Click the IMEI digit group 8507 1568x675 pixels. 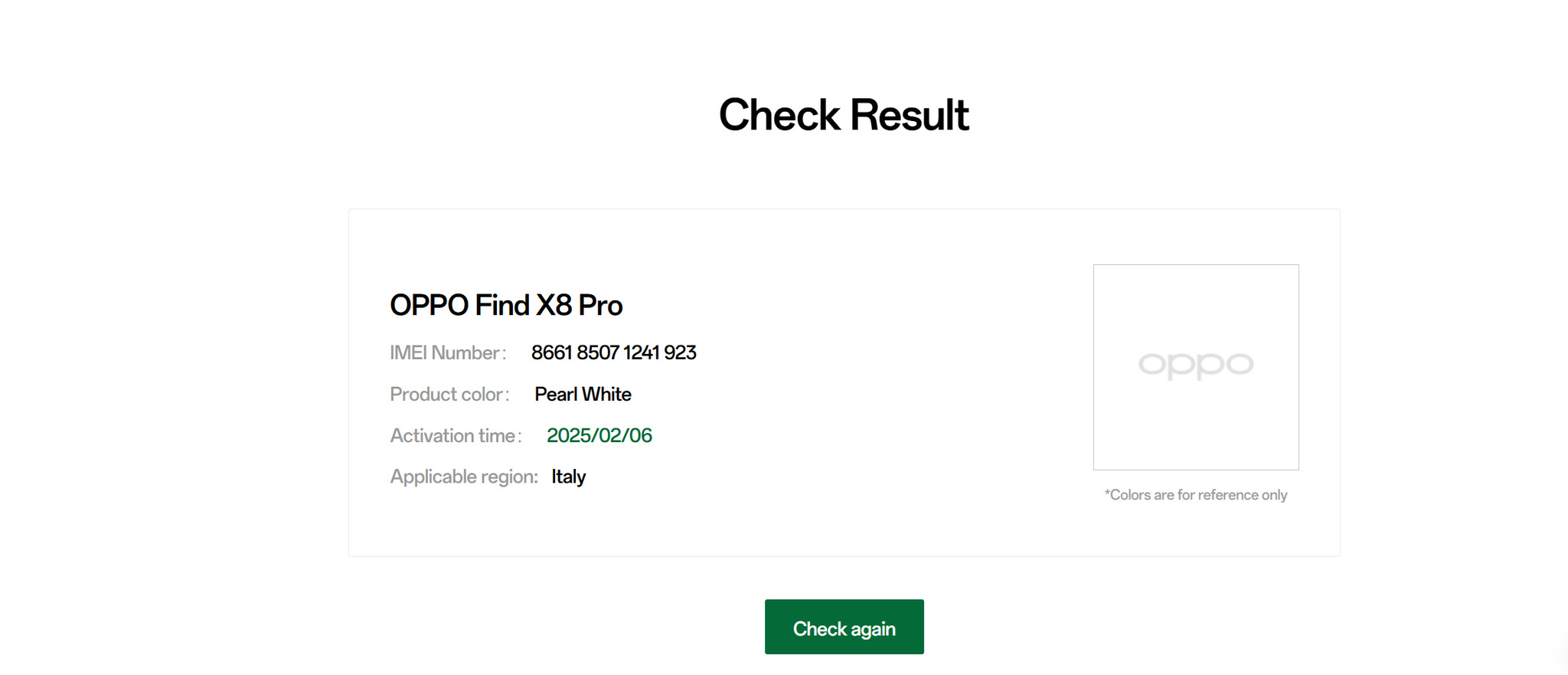(597, 352)
